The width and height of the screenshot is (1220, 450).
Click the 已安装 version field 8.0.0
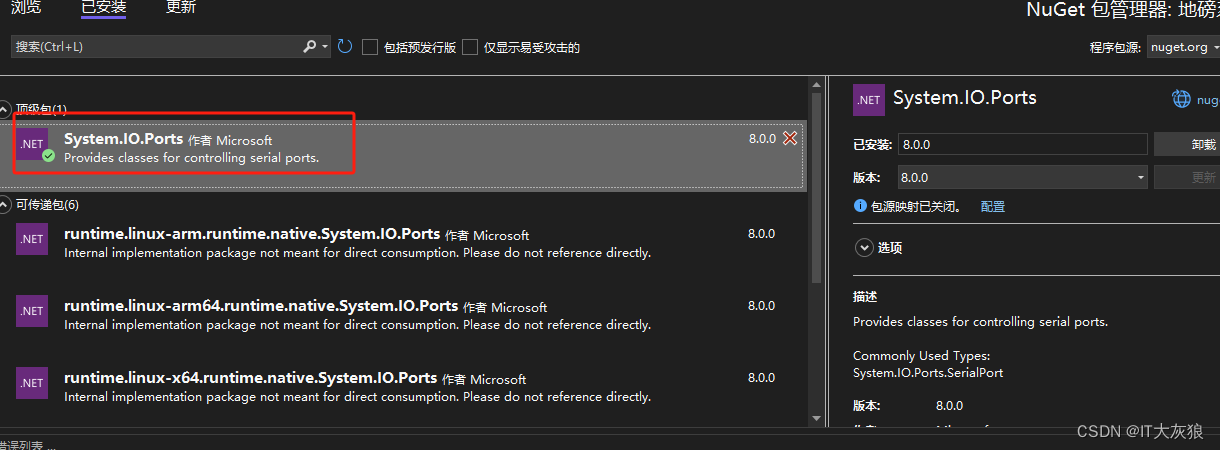1022,144
